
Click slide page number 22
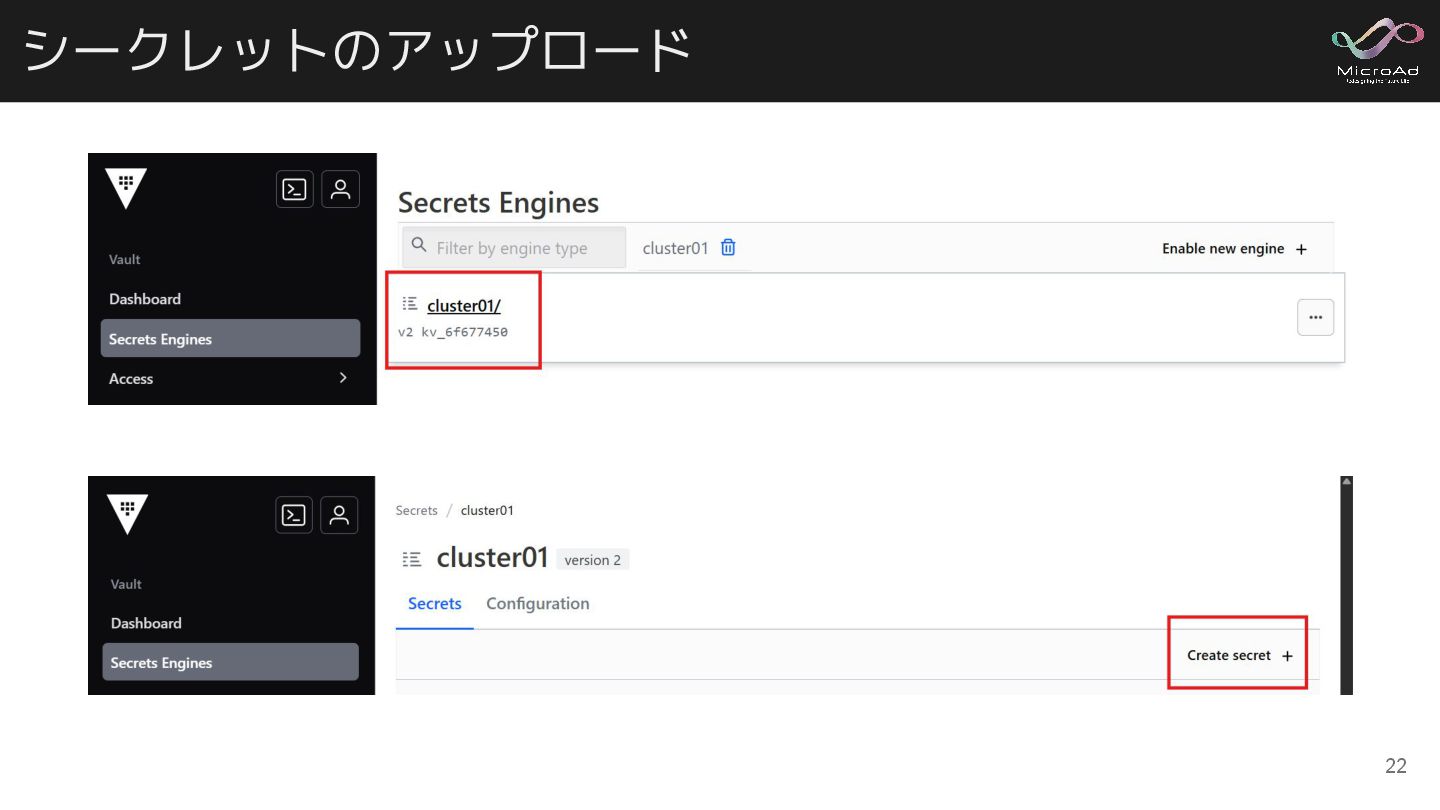pyautogui.click(x=1396, y=766)
